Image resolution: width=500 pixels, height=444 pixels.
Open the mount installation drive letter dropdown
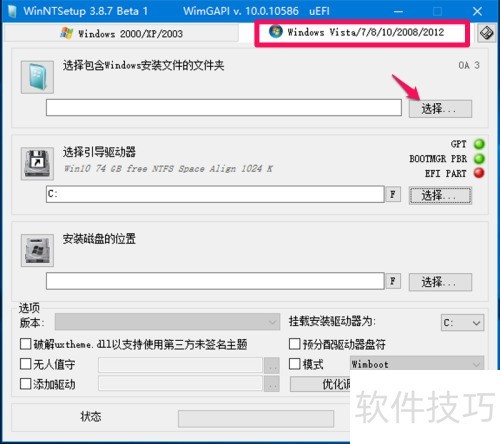click(462, 322)
